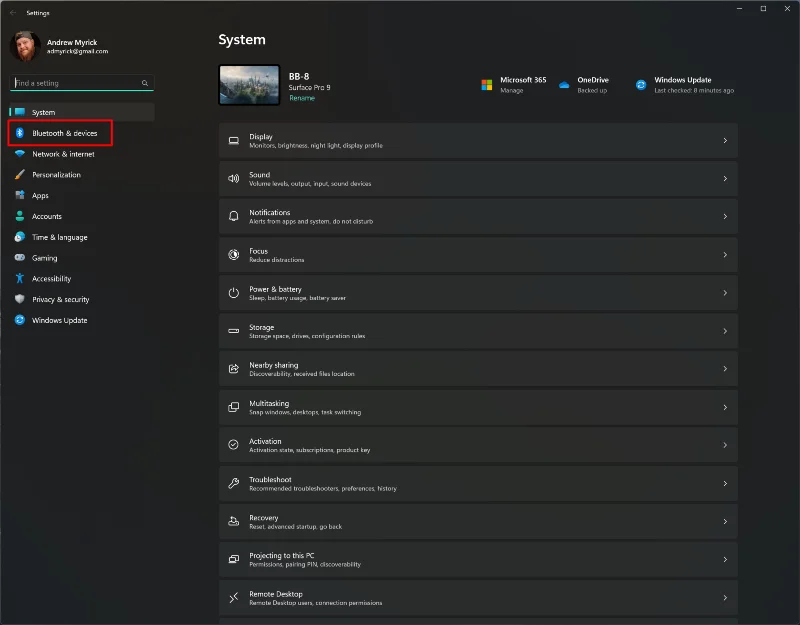Click the search magnifier icon
The height and width of the screenshot is (625, 800).
pyautogui.click(x=145, y=83)
